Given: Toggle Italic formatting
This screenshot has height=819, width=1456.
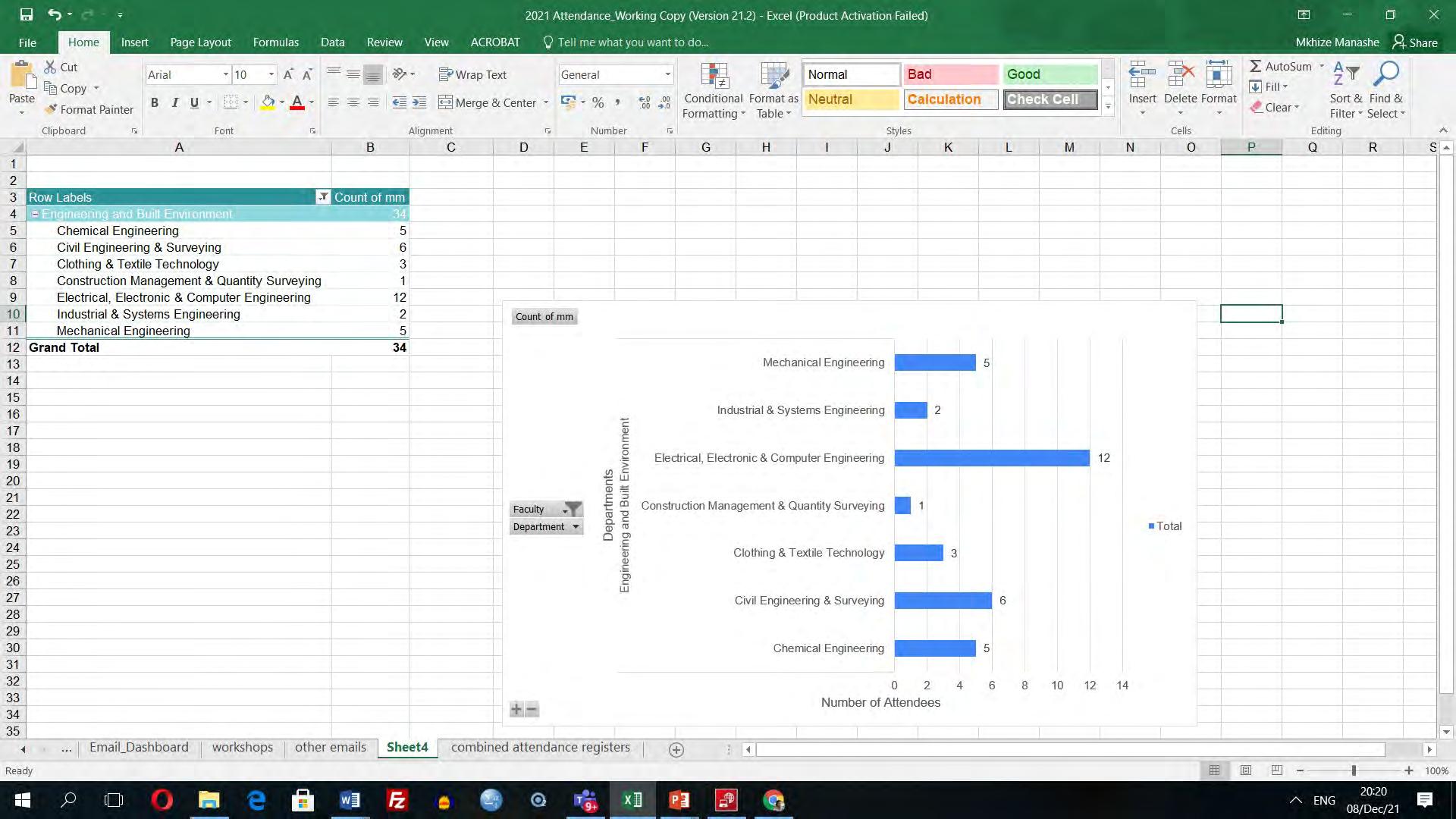Looking at the screenshot, I should pyautogui.click(x=174, y=102).
